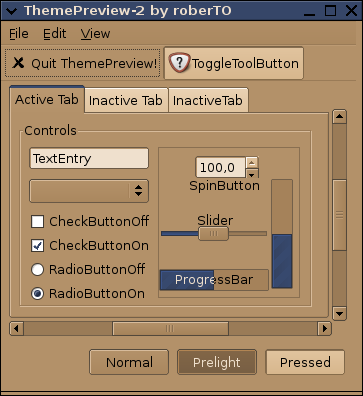
Task: Decrease the SpinButton value with down arrow
Action: 252,174
